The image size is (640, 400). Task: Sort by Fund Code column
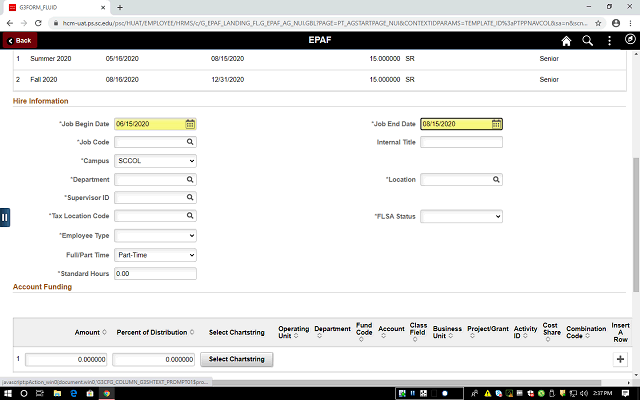coord(364,332)
